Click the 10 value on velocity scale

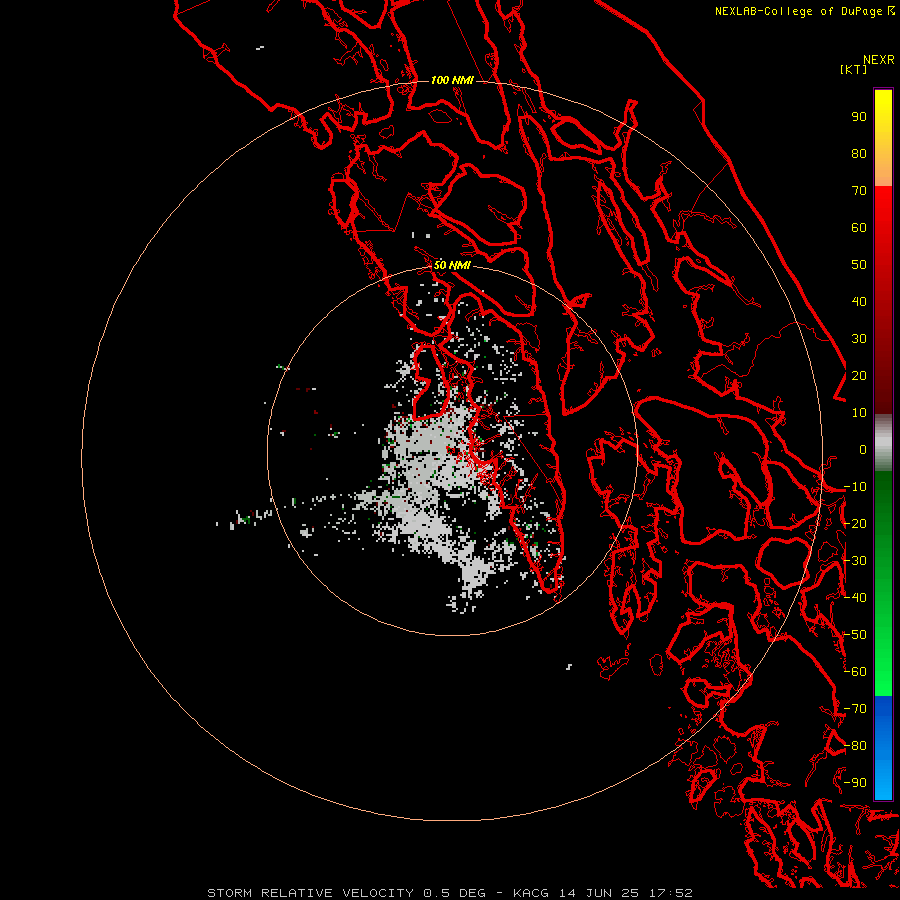click(859, 413)
